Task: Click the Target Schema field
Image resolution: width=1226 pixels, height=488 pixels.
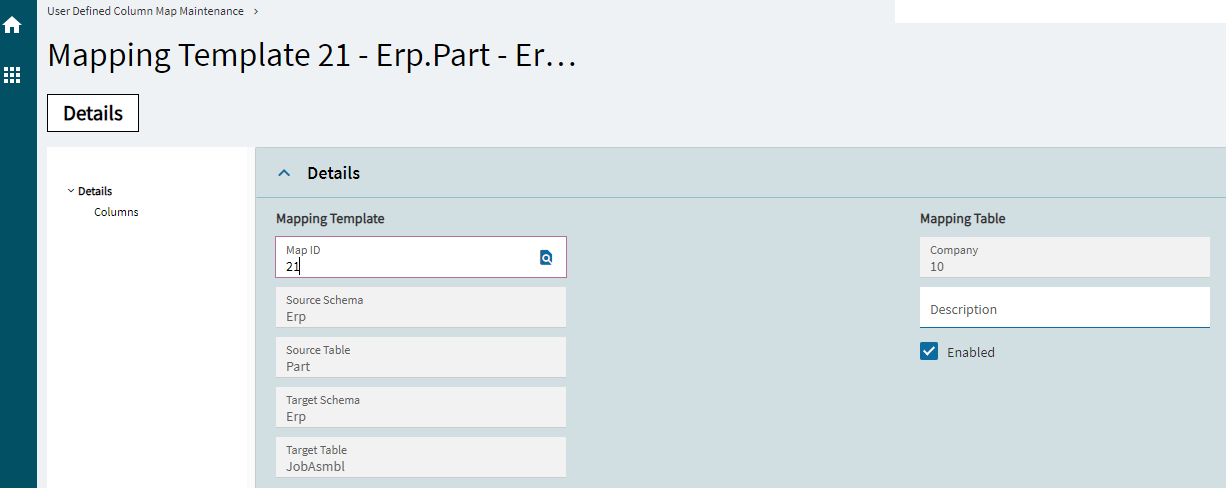Action: [x=421, y=407]
